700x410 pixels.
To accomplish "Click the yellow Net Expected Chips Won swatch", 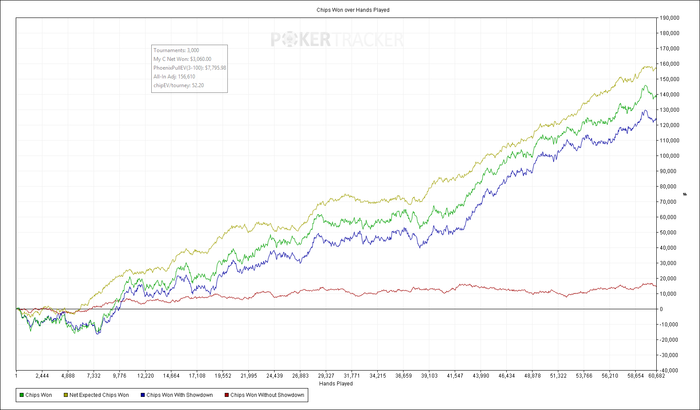I will (65, 395).
